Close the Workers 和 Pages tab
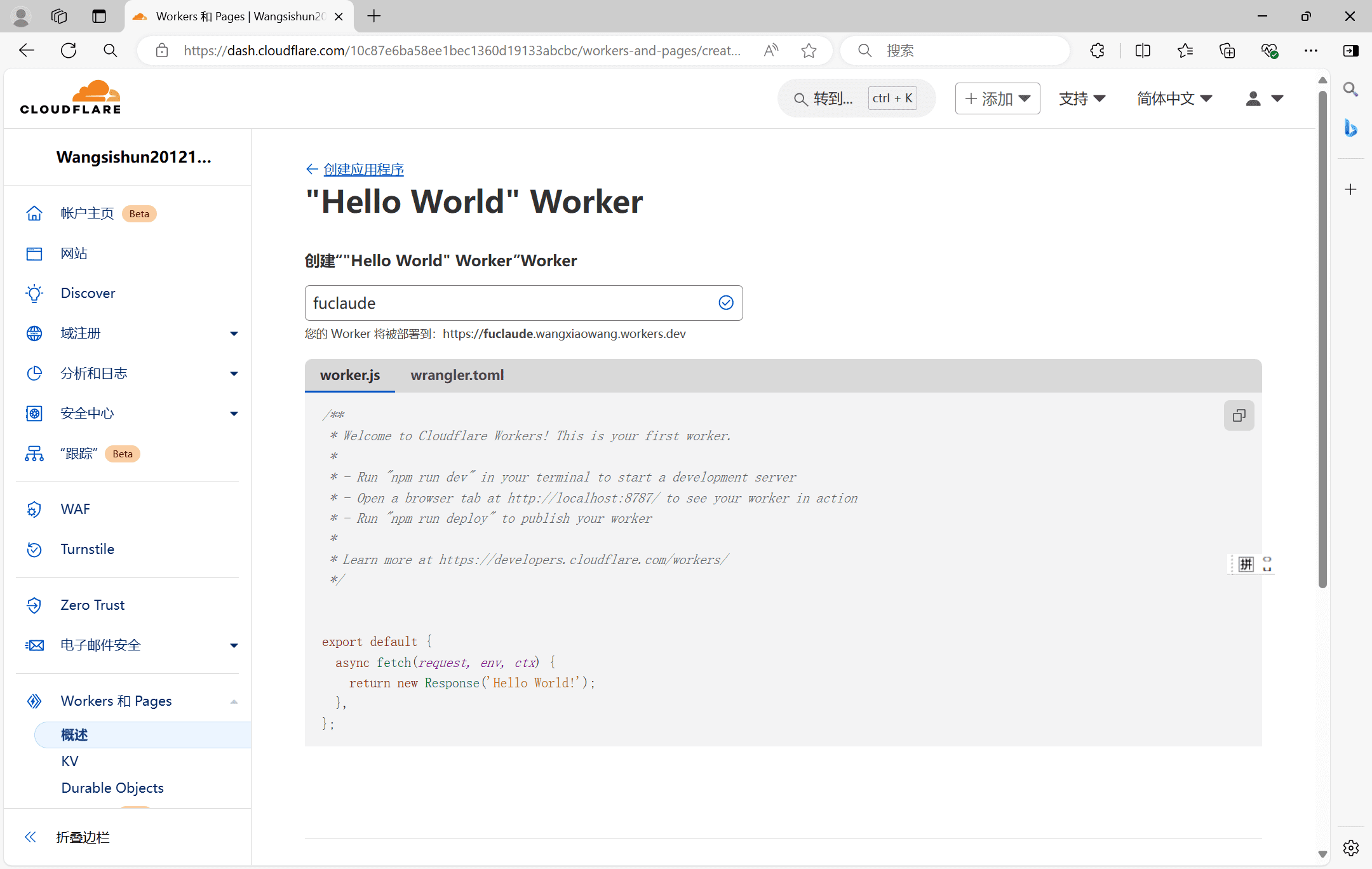 (x=339, y=17)
